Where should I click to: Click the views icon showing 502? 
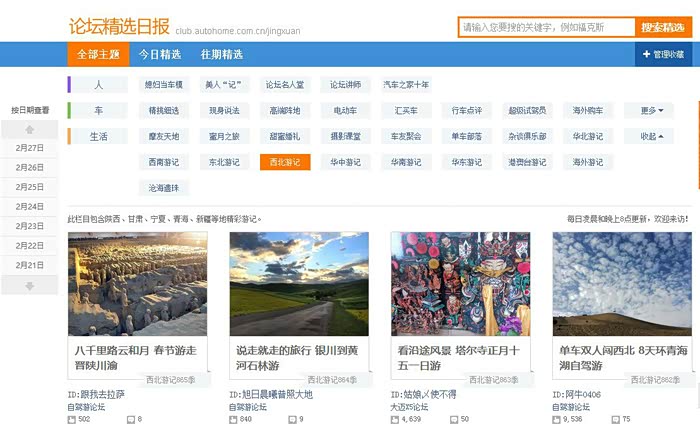(x=72, y=419)
